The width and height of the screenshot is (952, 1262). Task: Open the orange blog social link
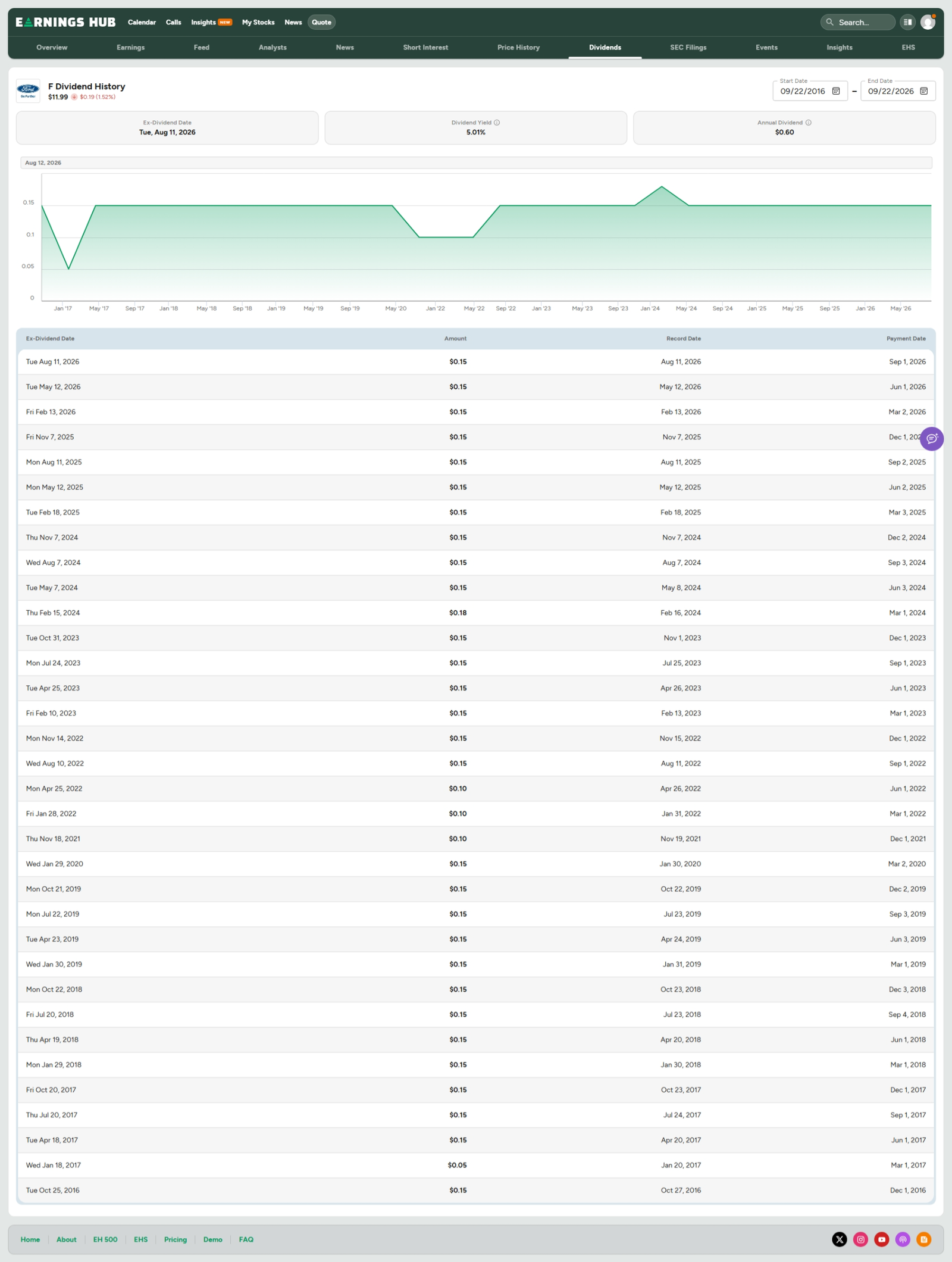924,1239
